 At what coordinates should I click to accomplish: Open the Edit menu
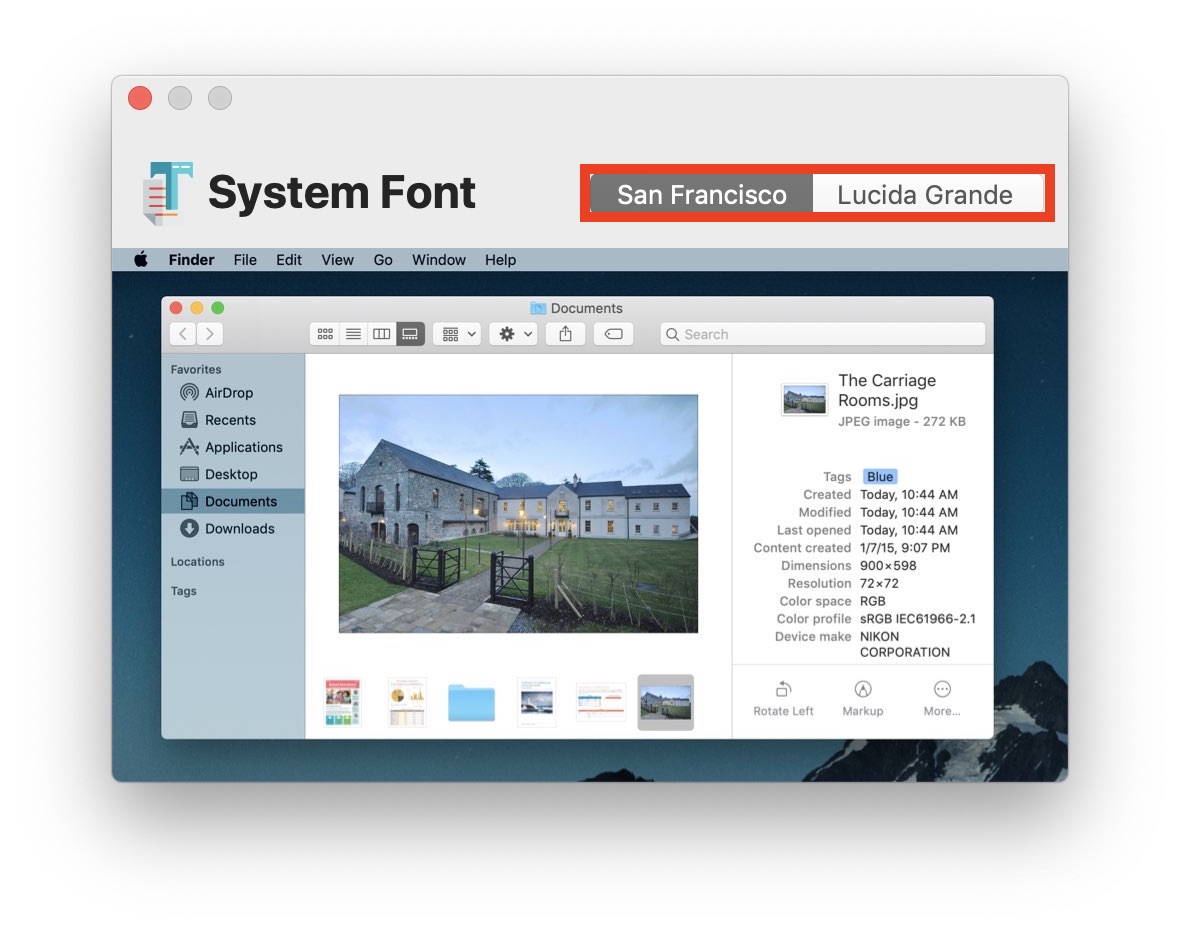point(288,260)
